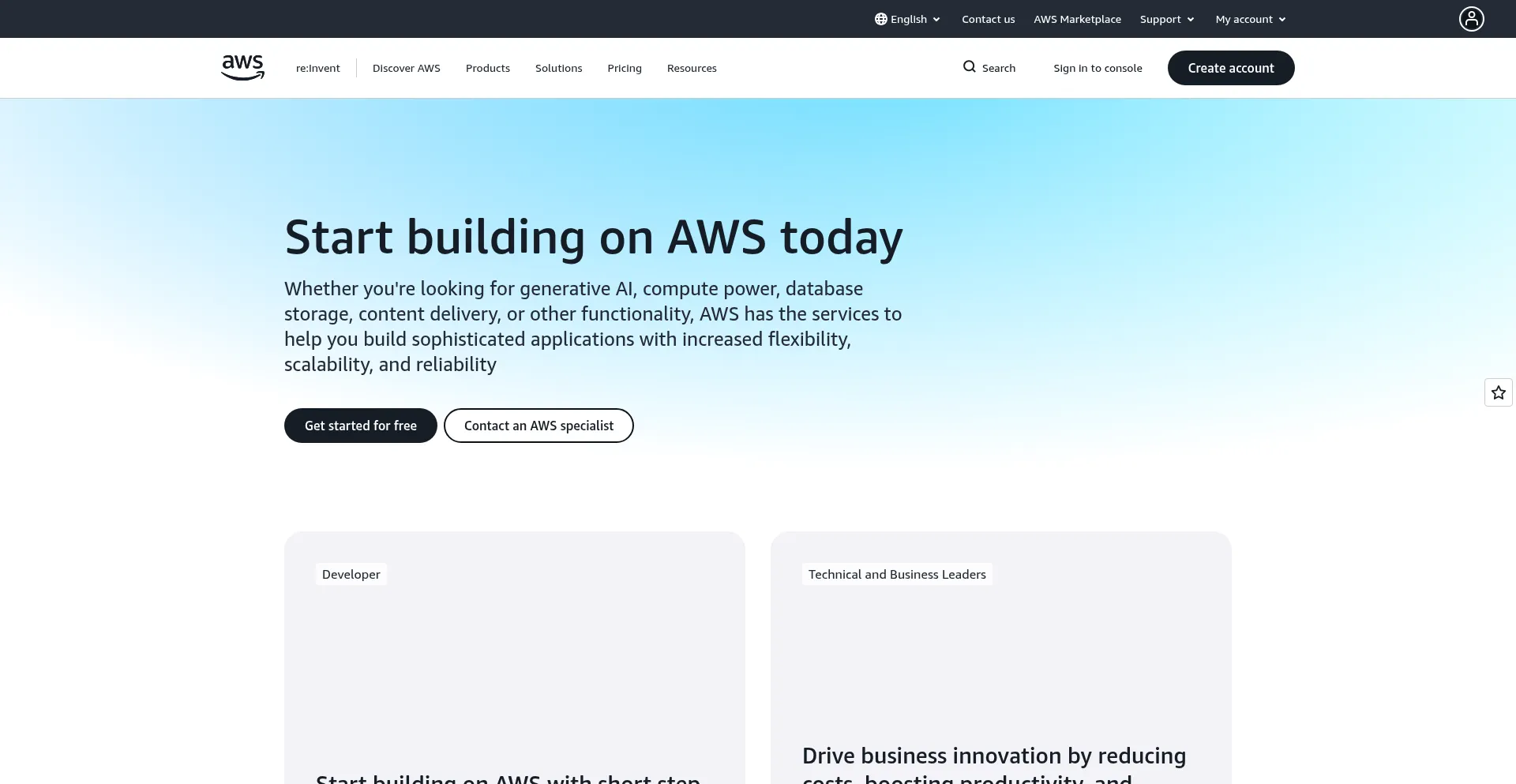Viewport: 1516px width, 784px height.
Task: Open the AWS Marketplace link
Action: click(1077, 19)
